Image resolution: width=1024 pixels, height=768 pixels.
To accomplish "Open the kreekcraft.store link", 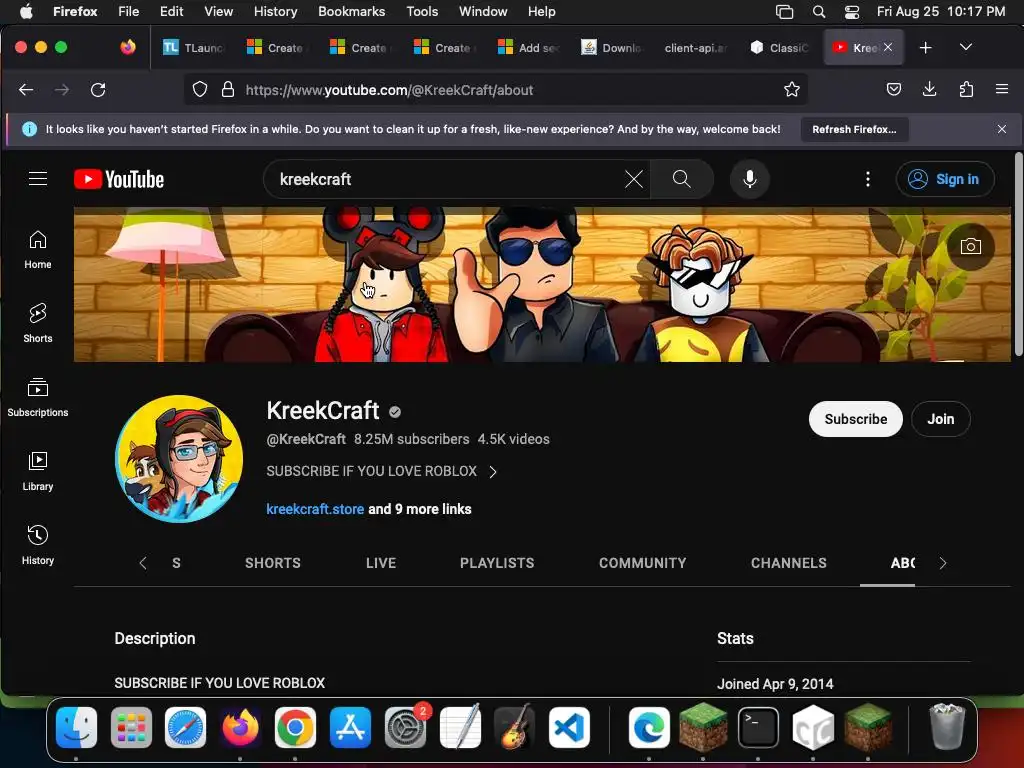I will [315, 509].
